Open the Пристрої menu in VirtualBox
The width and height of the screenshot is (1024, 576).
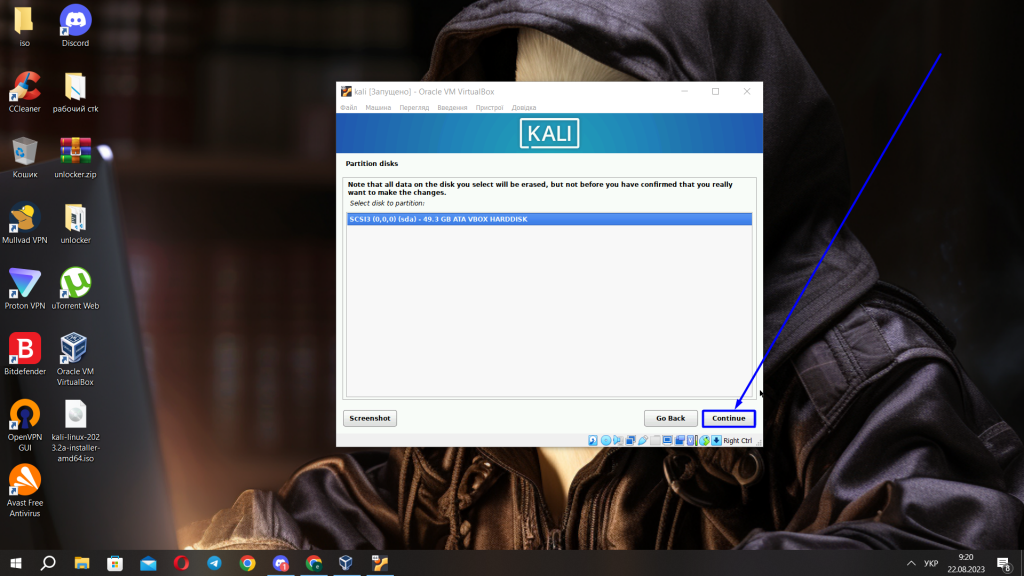[487, 107]
